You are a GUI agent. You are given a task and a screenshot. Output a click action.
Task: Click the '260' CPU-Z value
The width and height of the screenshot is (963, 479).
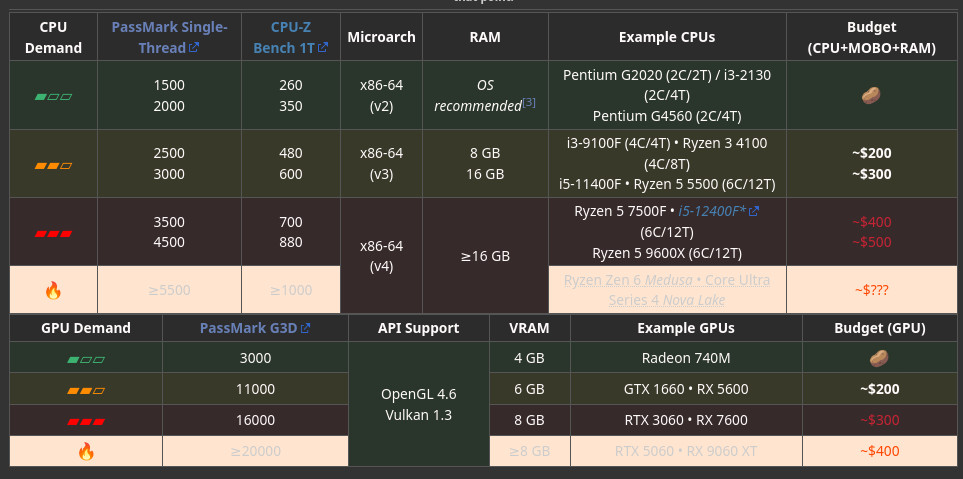[290, 85]
